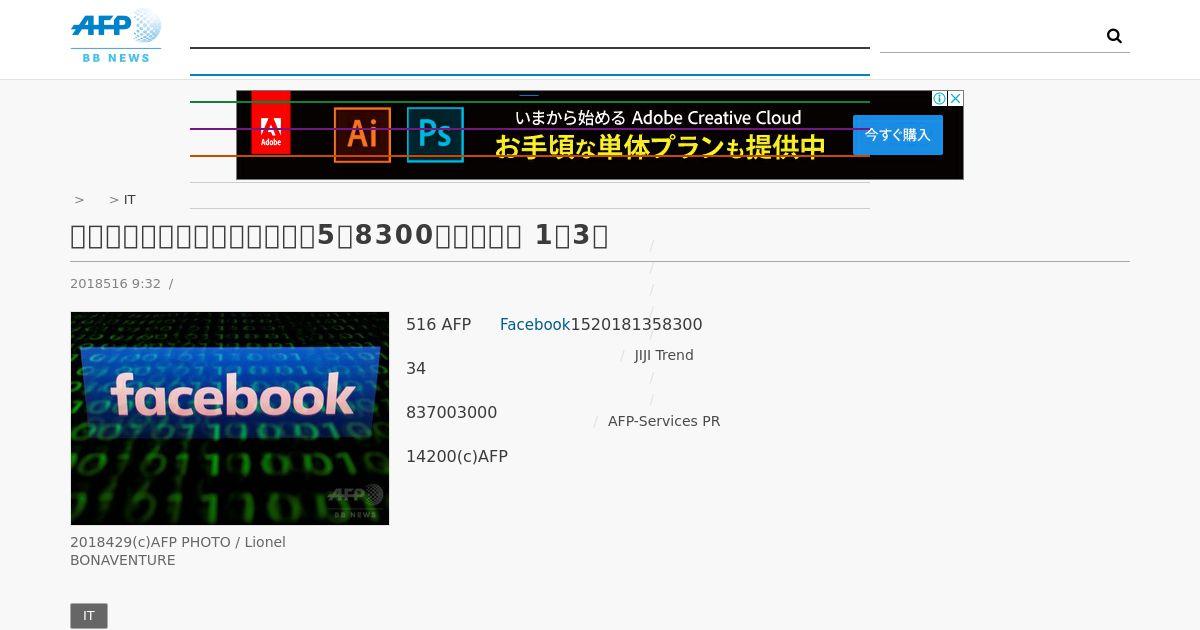The image size is (1200, 630).
Task: Open the IT breadcrumb link
Action: click(130, 199)
